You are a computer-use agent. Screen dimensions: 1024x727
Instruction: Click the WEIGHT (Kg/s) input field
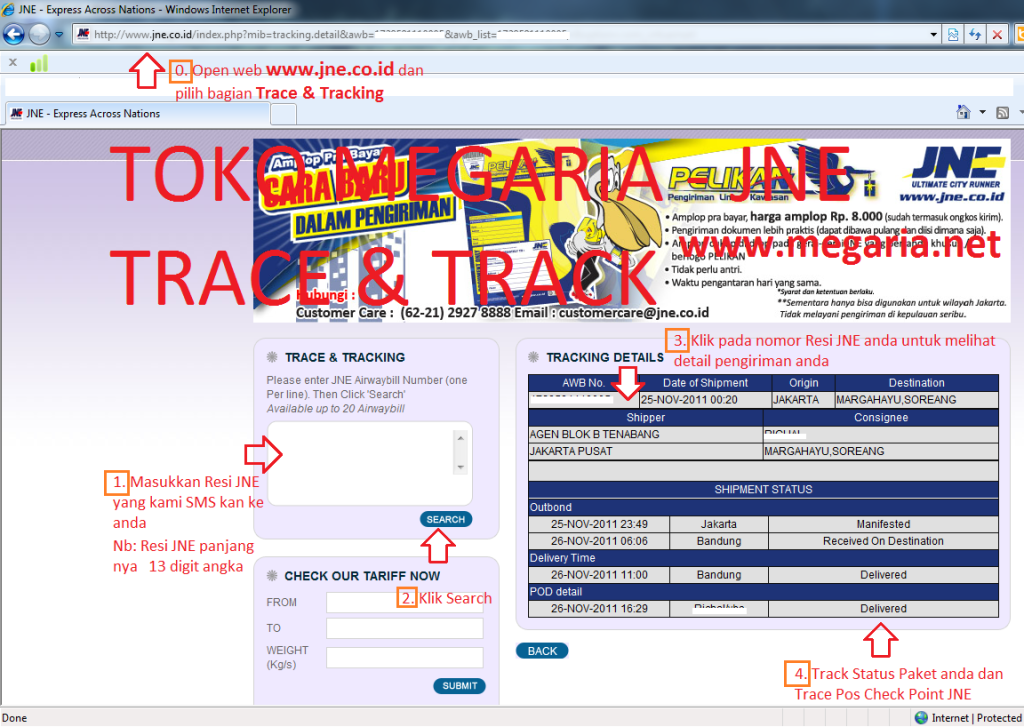(x=405, y=657)
